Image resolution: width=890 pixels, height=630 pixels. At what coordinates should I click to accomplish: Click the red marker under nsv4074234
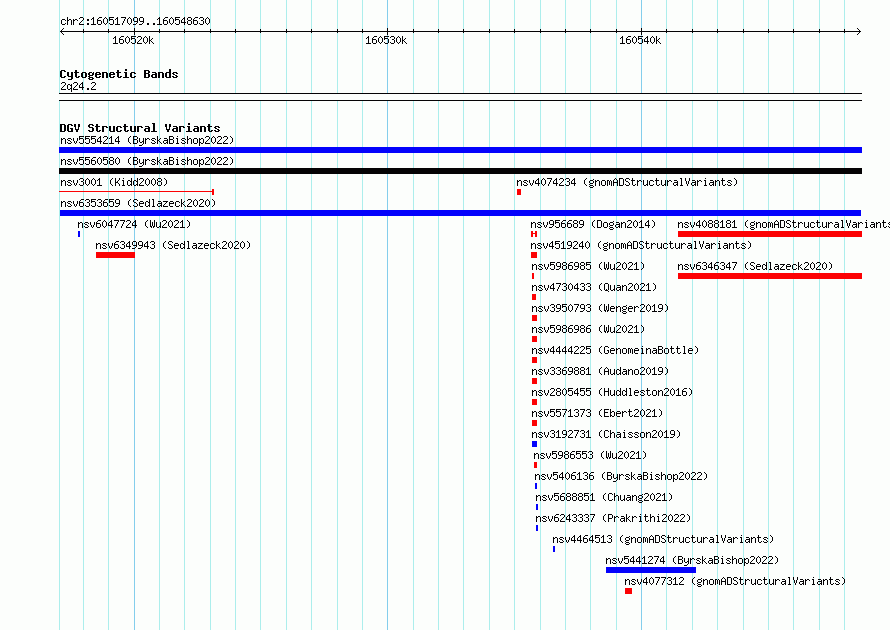coord(519,192)
